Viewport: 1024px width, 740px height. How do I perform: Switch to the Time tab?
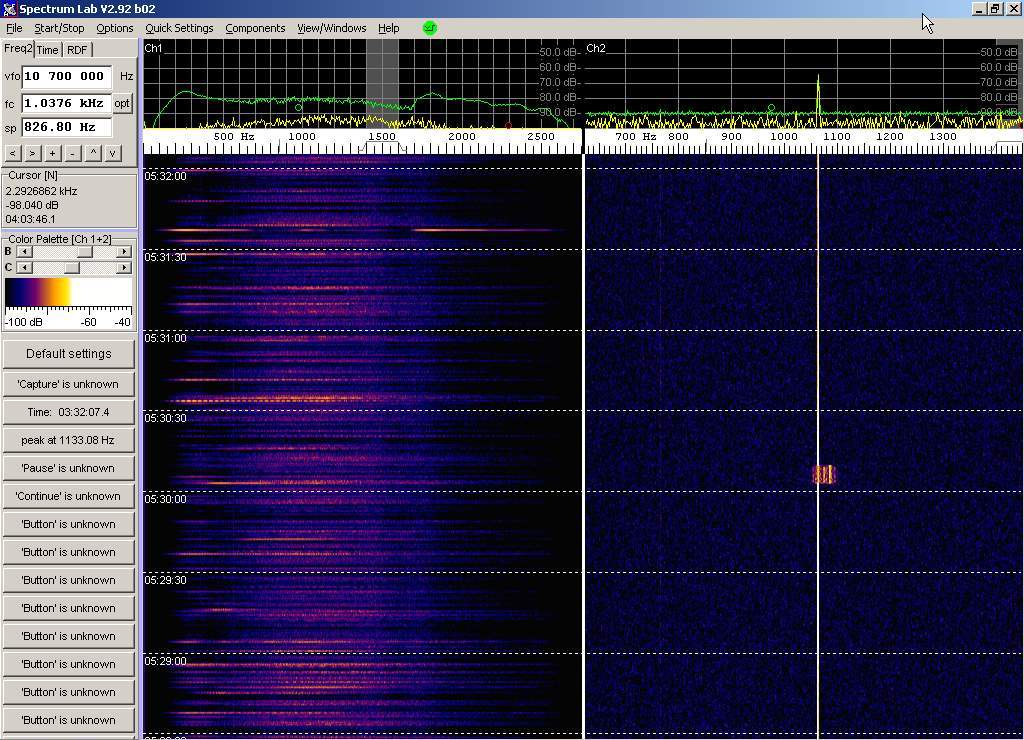[48, 50]
